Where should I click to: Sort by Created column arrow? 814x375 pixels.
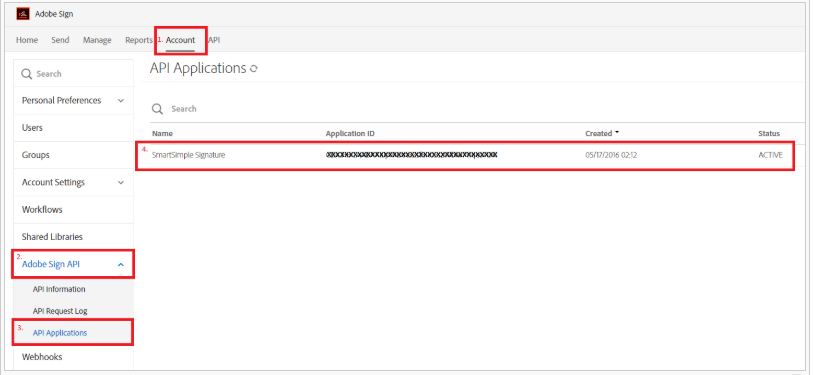click(617, 132)
